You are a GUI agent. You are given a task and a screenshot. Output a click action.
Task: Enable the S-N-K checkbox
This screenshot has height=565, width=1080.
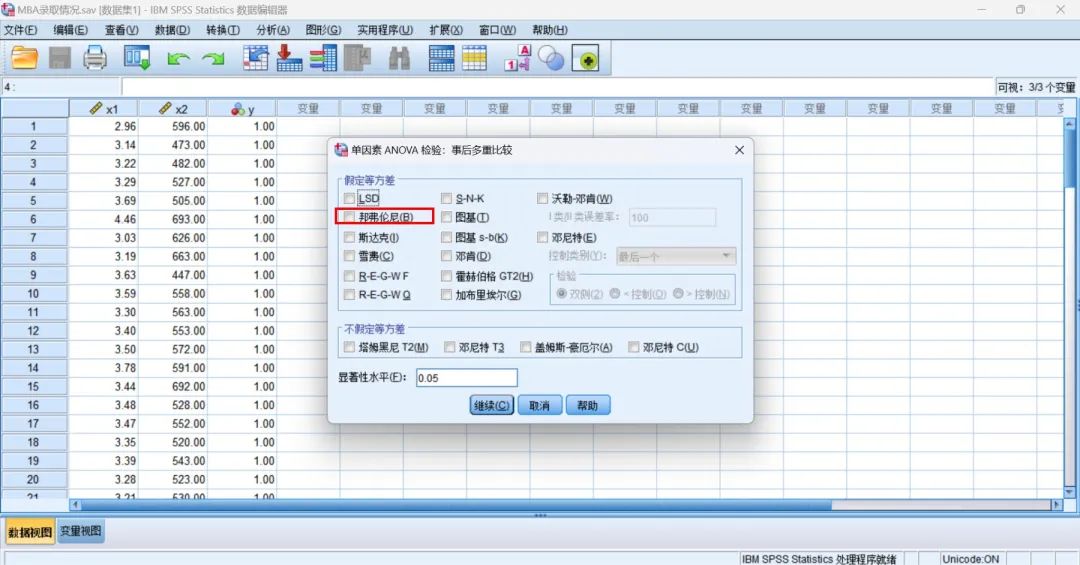tap(446, 198)
